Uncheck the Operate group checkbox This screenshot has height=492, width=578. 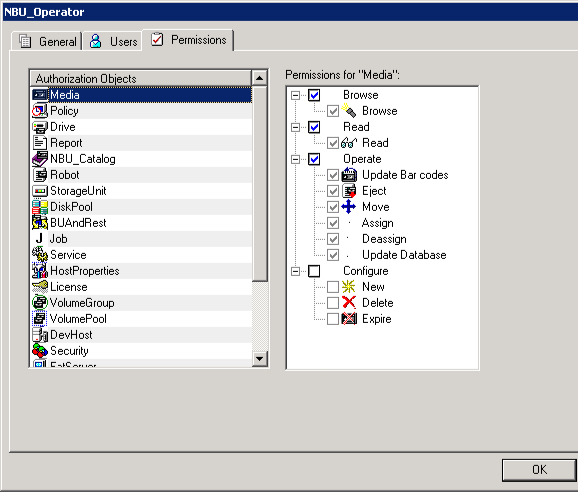(x=314, y=159)
